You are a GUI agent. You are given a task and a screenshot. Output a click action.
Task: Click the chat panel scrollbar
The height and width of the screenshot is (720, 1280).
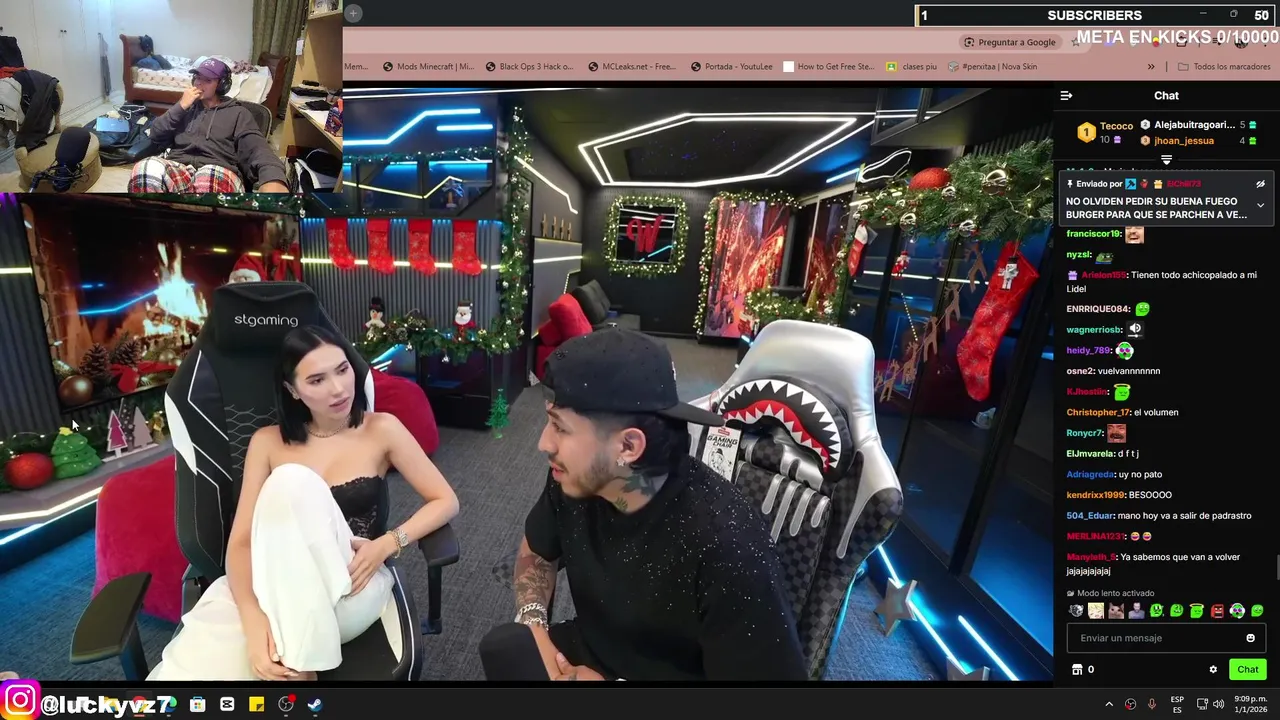point(1277,566)
